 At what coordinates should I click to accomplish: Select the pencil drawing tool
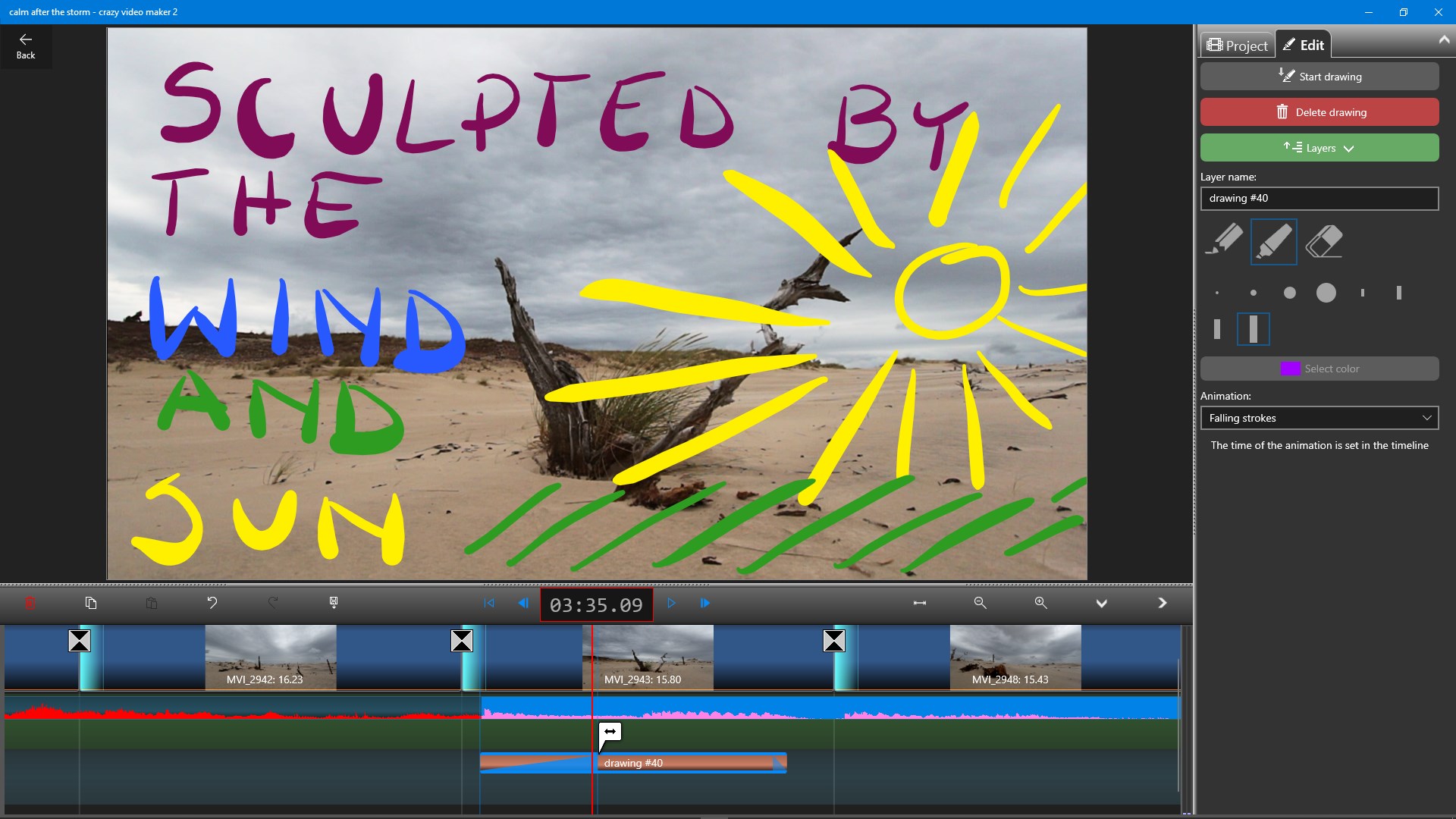[1224, 241]
